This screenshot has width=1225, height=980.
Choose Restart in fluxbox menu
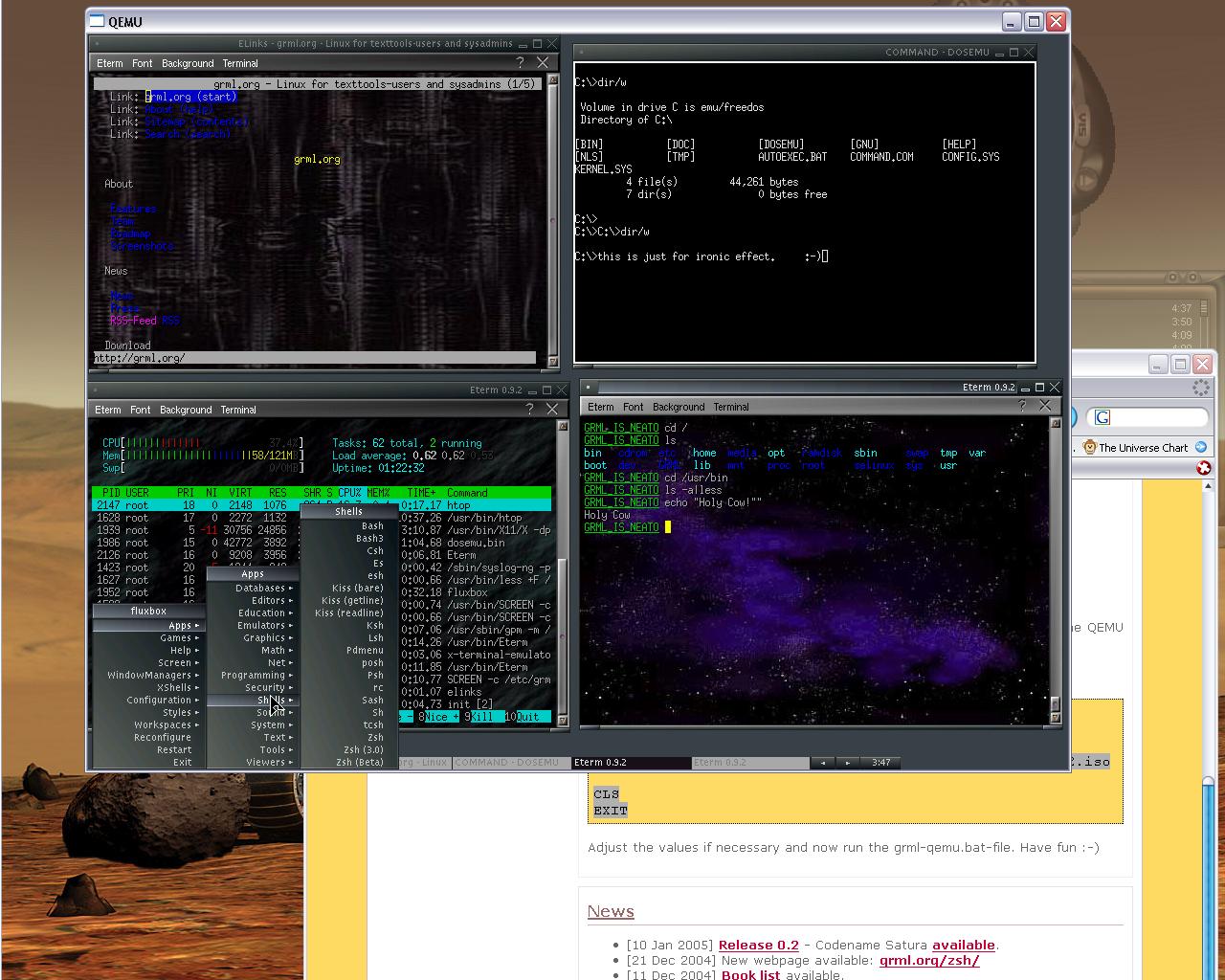point(149,749)
